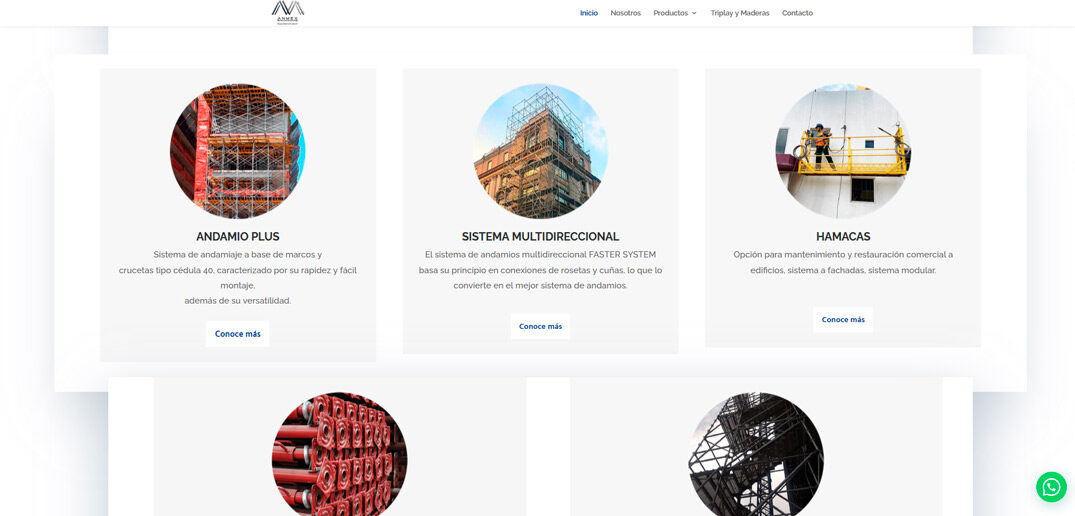The image size is (1075, 516).
Task: Click the Productos chevron arrow
Action: [x=694, y=13]
